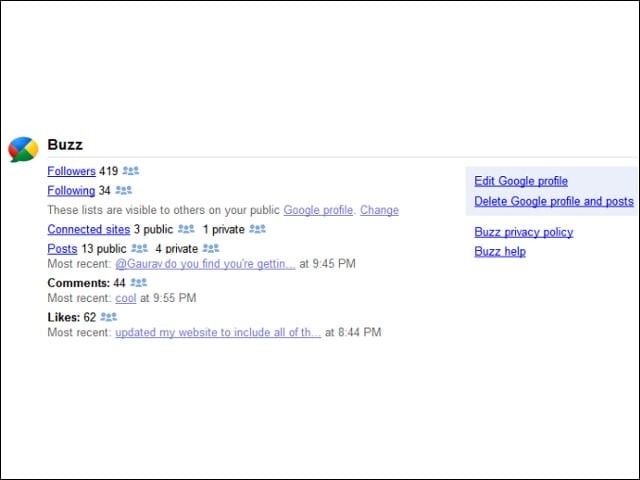This screenshot has height=480, width=640.
Task: Click people icon after Connected sites 3 public
Action: coord(186,229)
